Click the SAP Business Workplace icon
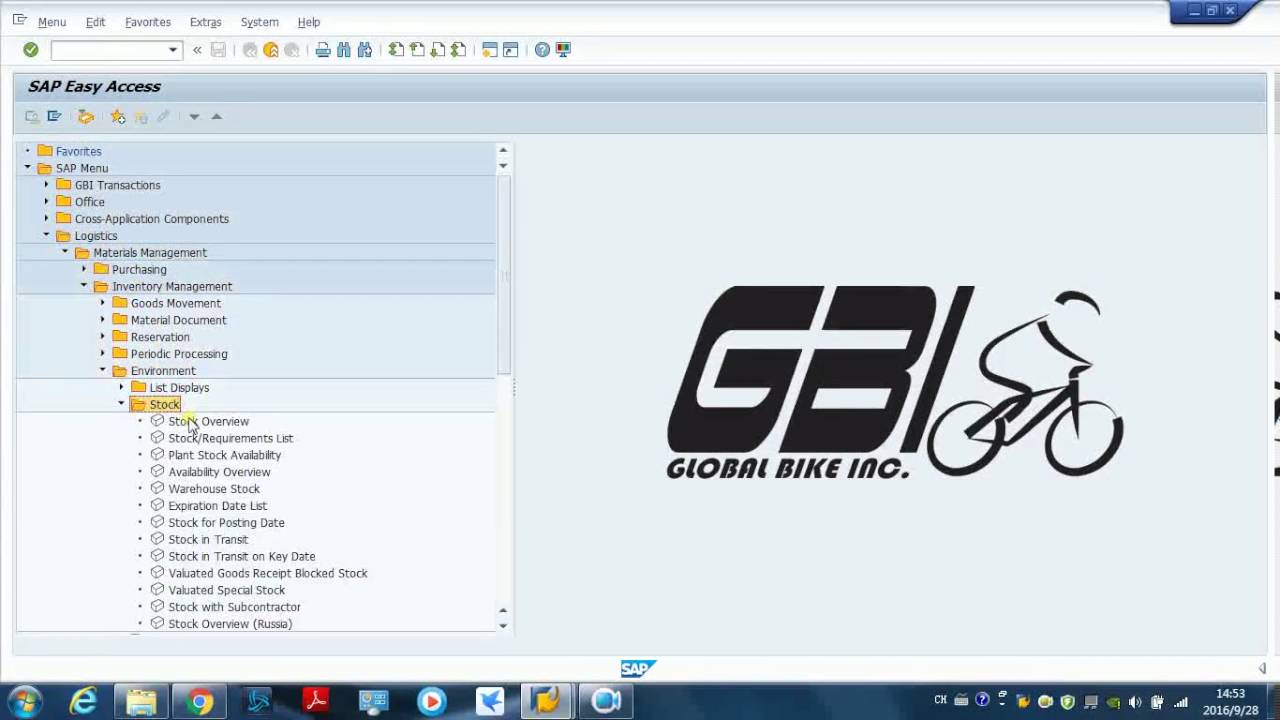This screenshot has height=720, width=1280. coord(86,117)
